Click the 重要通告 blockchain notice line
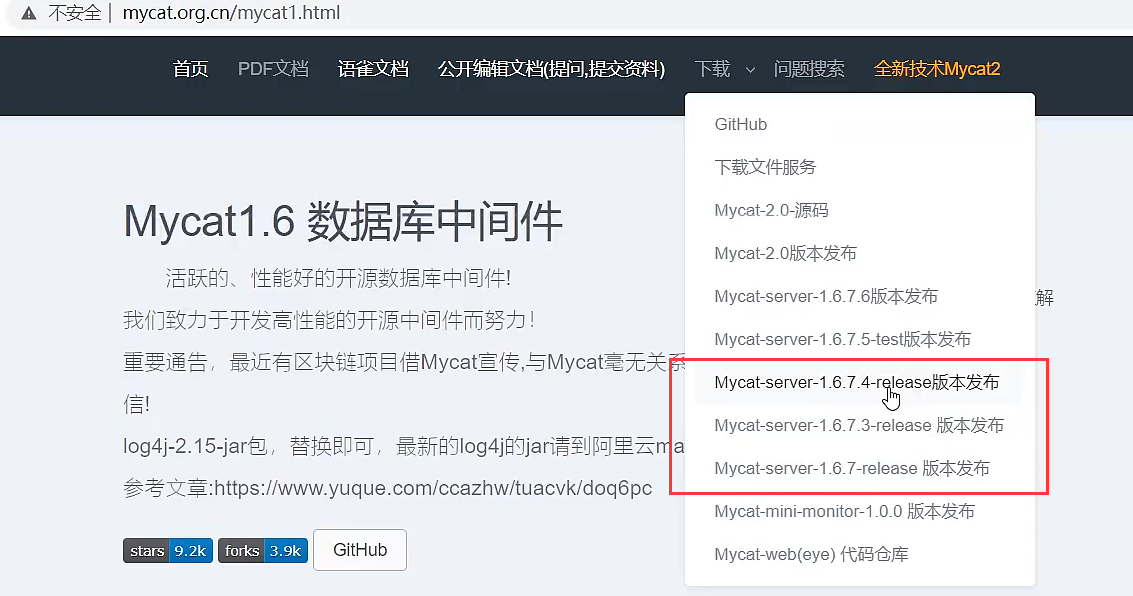This screenshot has height=596, width=1133. click(x=404, y=362)
